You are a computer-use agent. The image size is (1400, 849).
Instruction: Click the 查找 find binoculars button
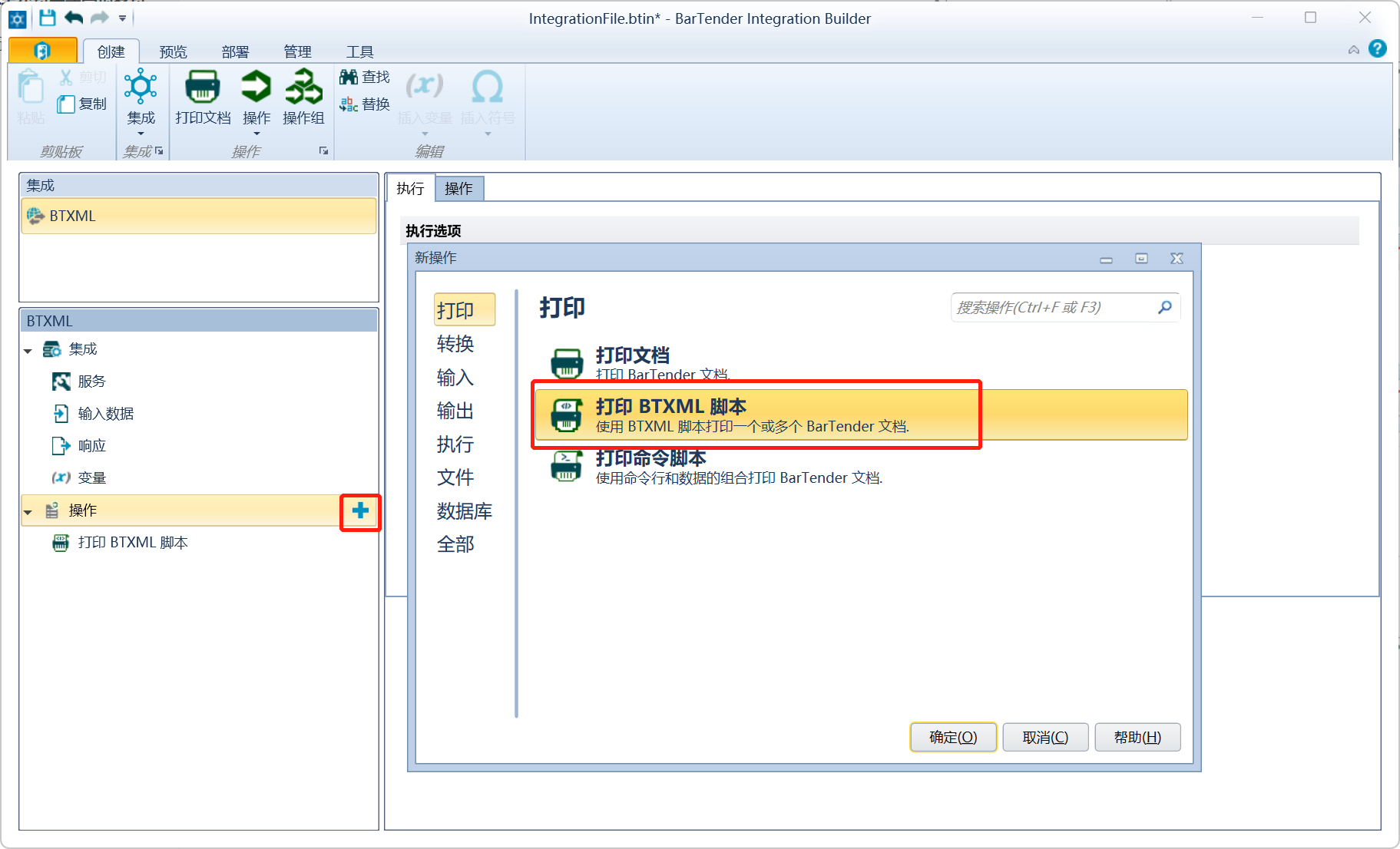point(365,77)
